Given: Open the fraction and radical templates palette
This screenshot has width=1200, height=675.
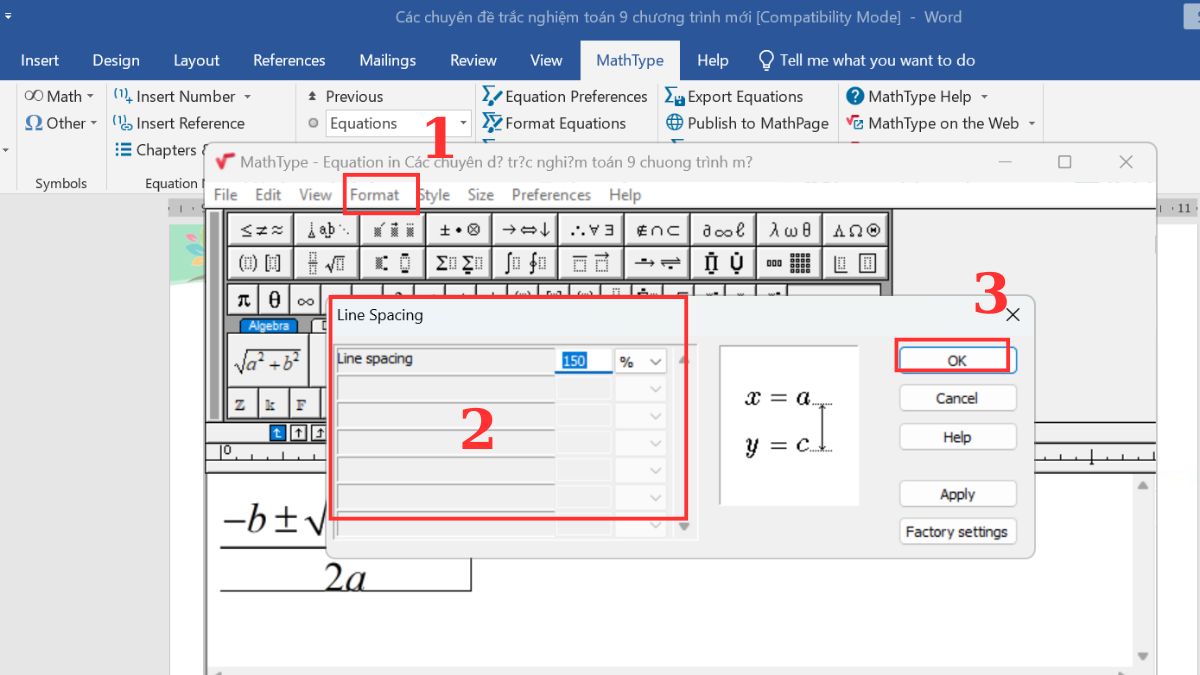Looking at the screenshot, I should (327, 263).
